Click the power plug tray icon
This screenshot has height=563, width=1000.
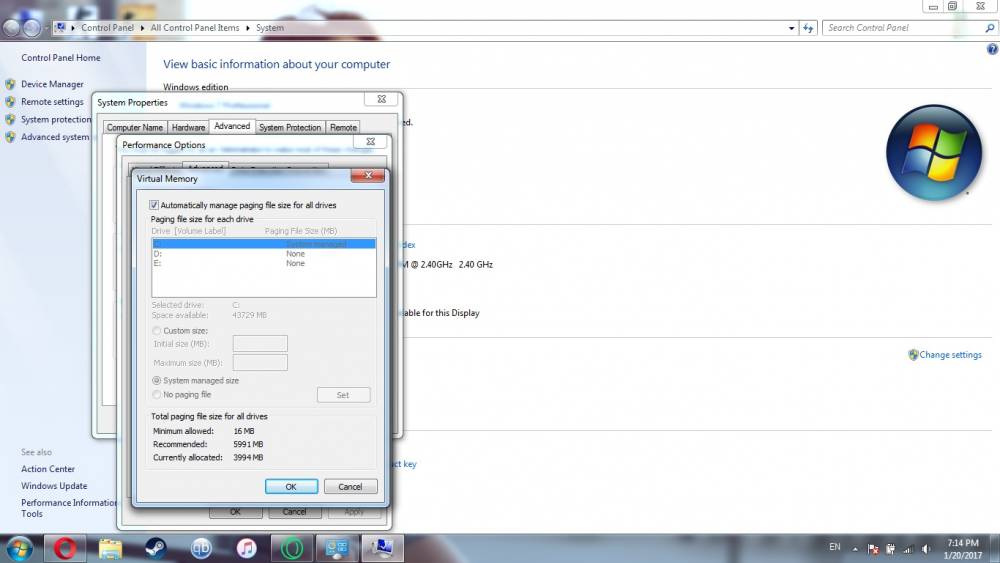point(891,549)
